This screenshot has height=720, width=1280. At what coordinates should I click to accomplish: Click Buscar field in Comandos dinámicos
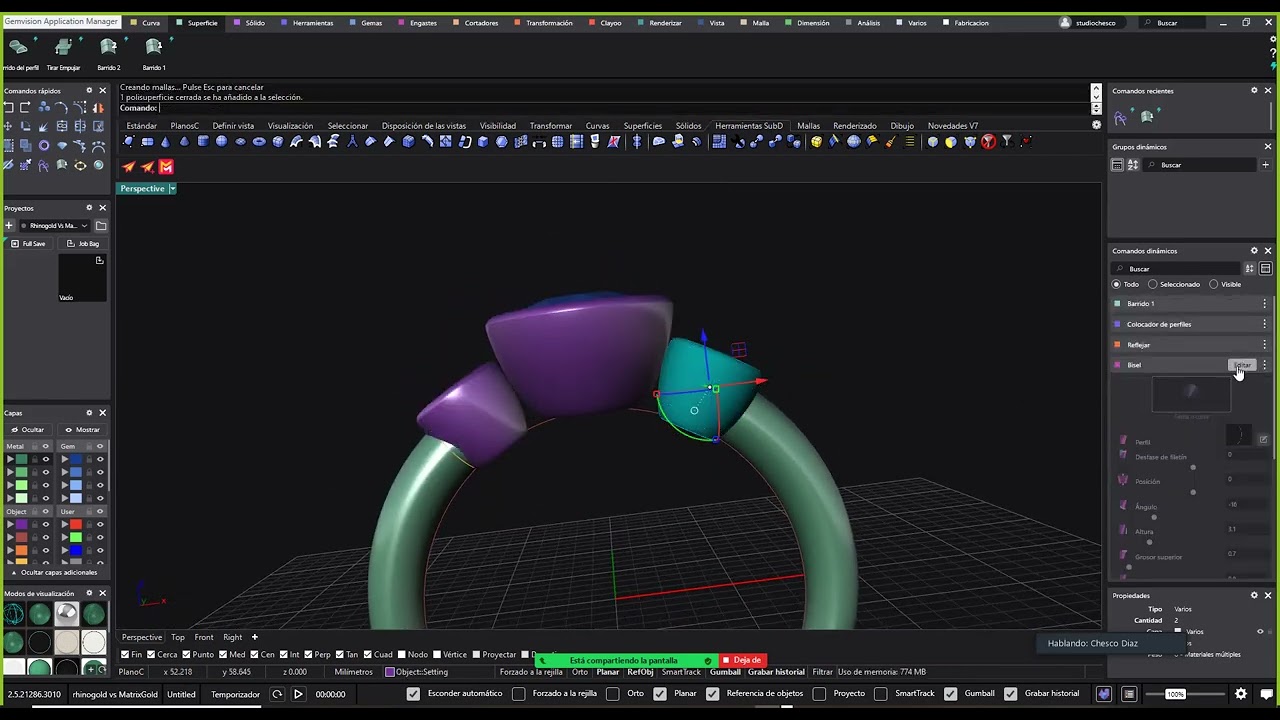[x=1177, y=269]
